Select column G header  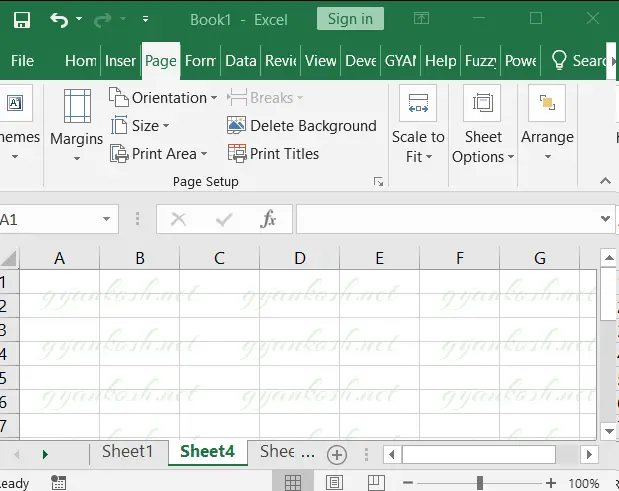[x=540, y=258]
